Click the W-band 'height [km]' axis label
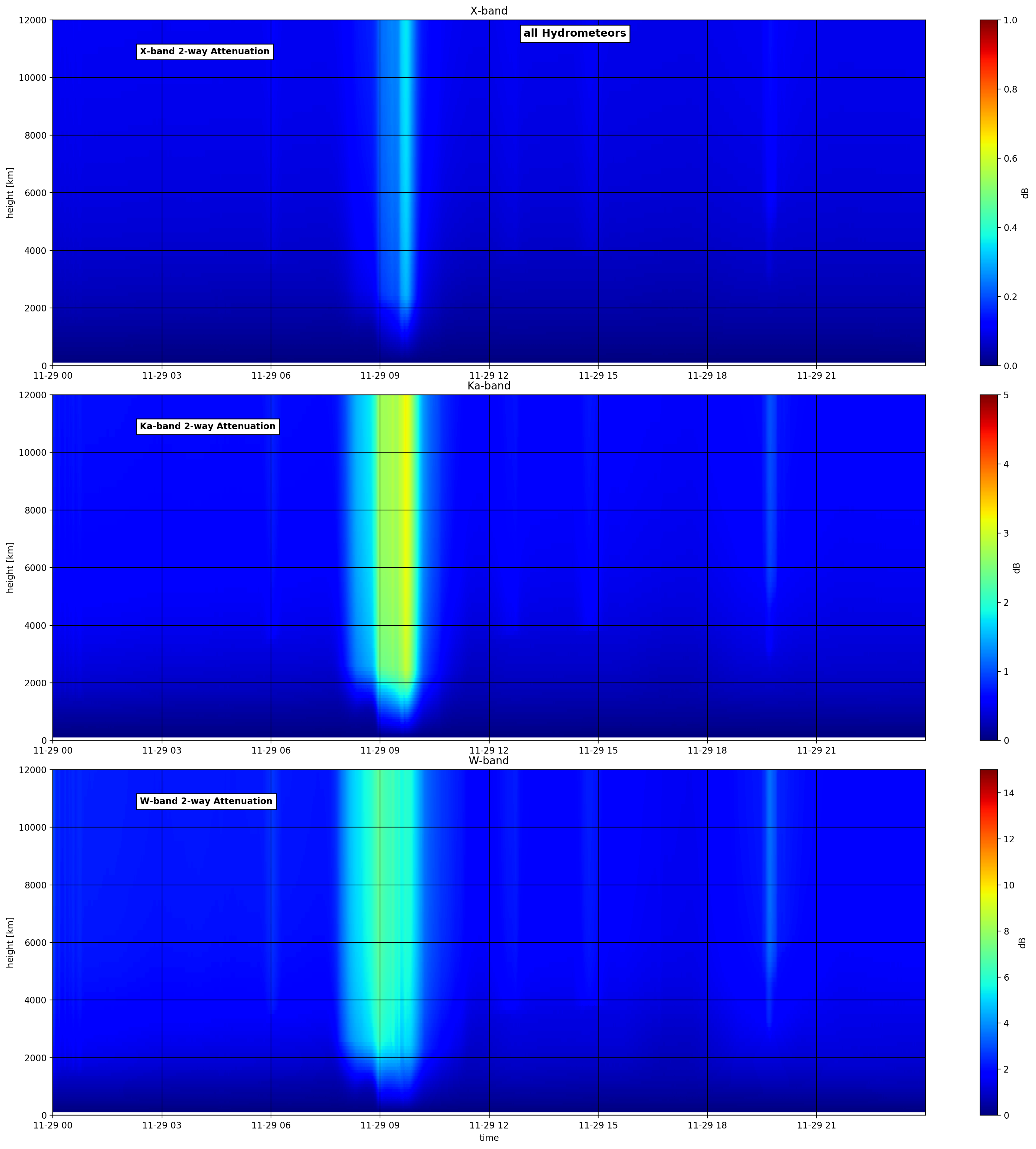Image resolution: width=1036 pixels, height=1149 pixels. tap(10, 942)
